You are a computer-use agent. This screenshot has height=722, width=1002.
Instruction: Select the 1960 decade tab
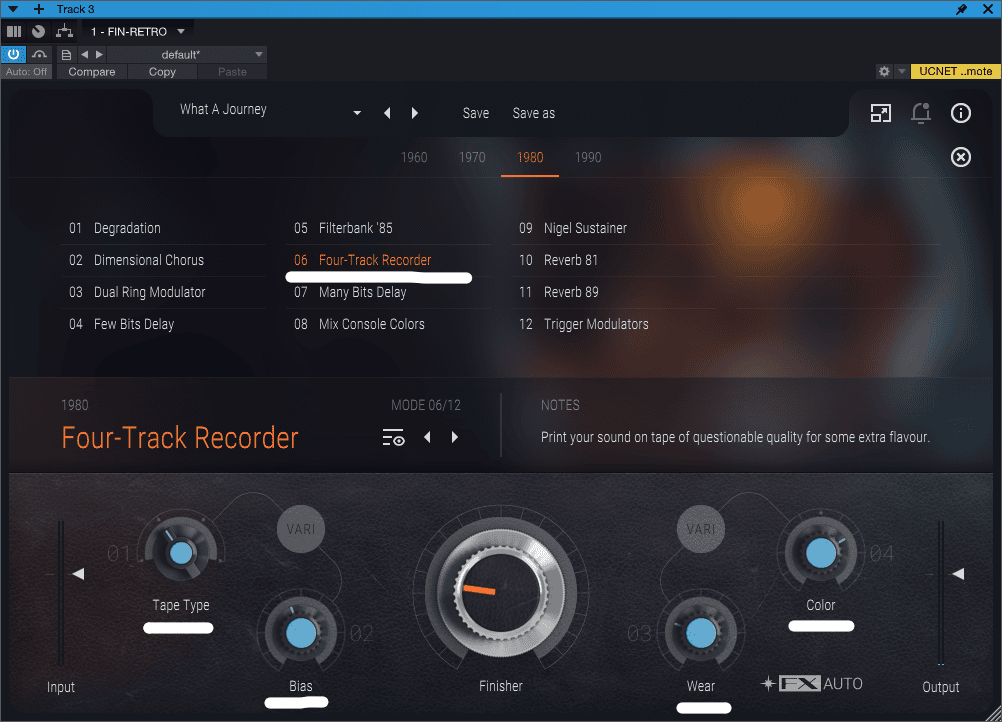pyautogui.click(x=414, y=157)
